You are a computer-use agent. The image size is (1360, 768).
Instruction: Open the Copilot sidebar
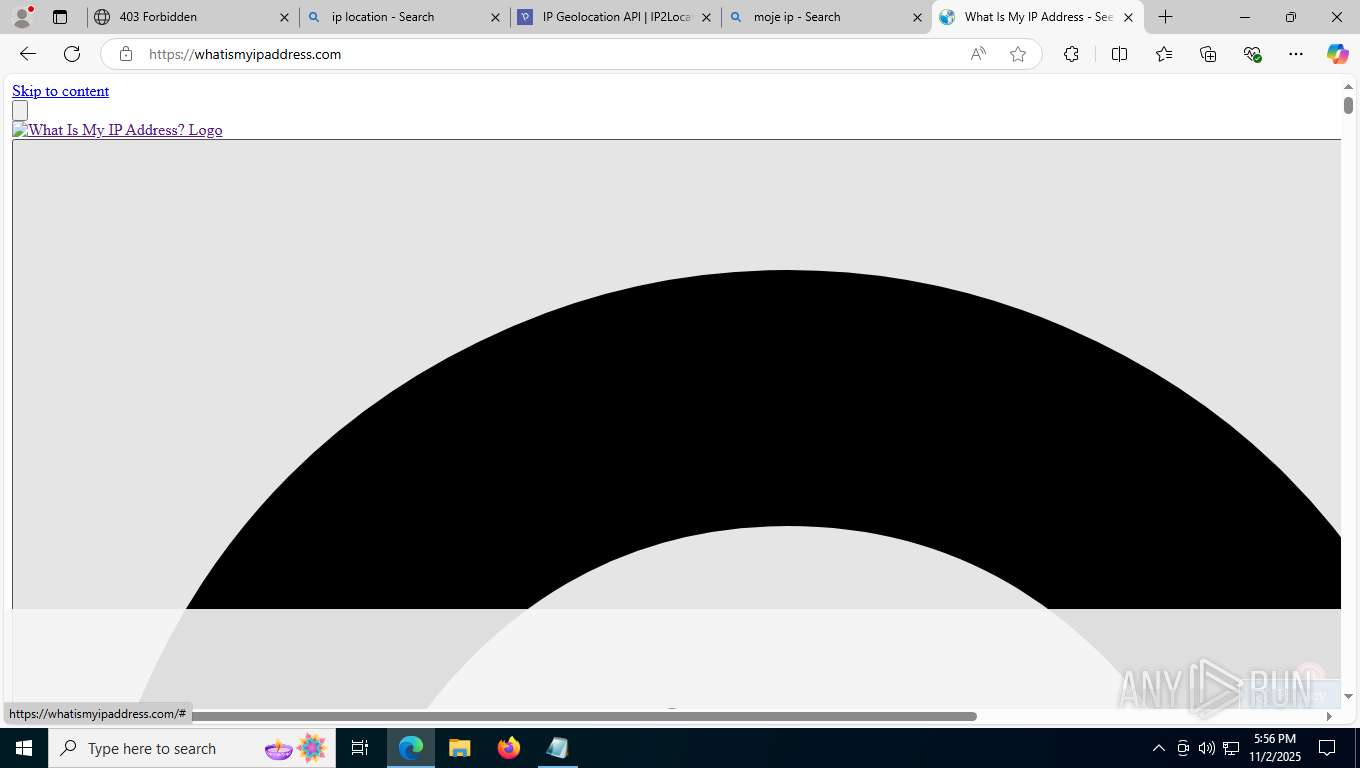(x=1338, y=54)
